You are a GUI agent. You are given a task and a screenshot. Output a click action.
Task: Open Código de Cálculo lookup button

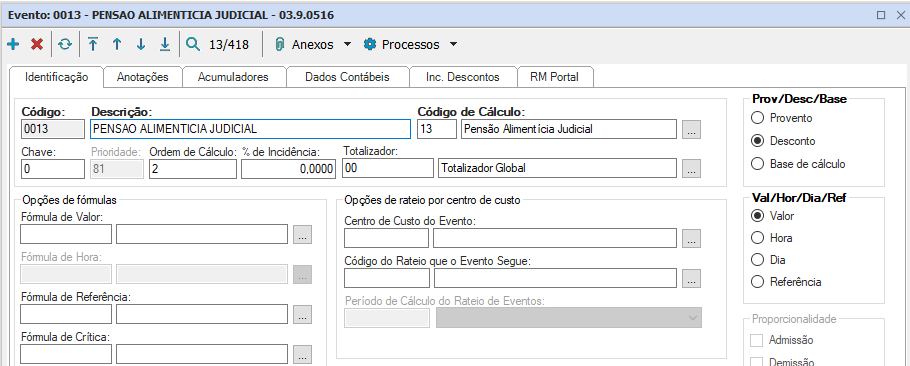pos(691,129)
